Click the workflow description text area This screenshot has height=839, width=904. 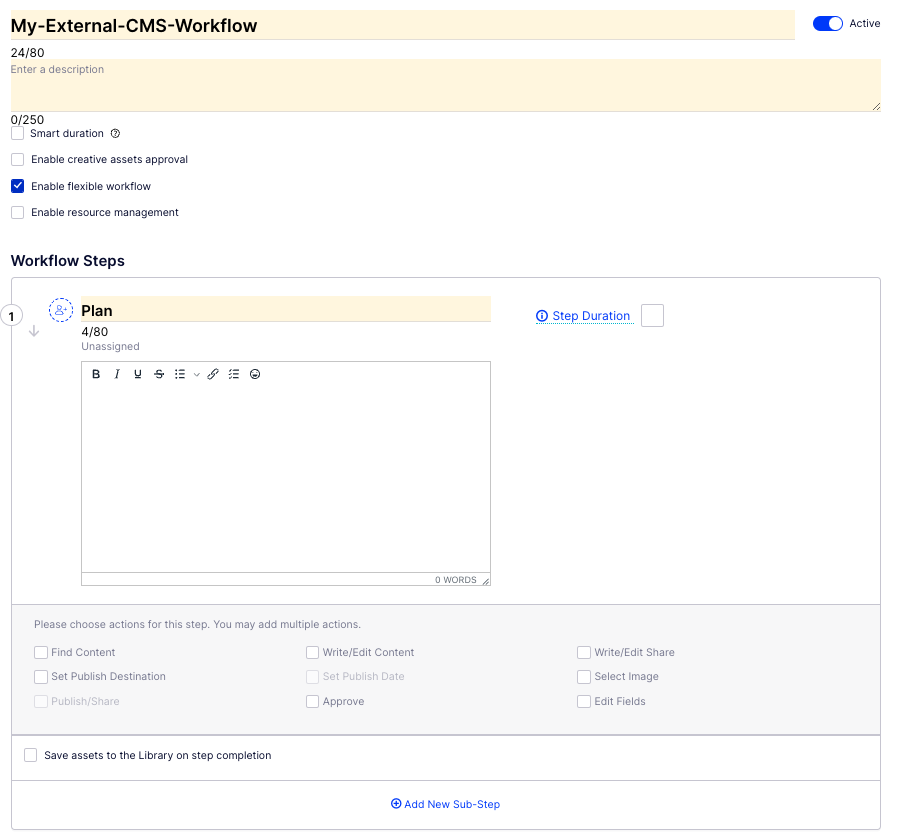pos(445,86)
